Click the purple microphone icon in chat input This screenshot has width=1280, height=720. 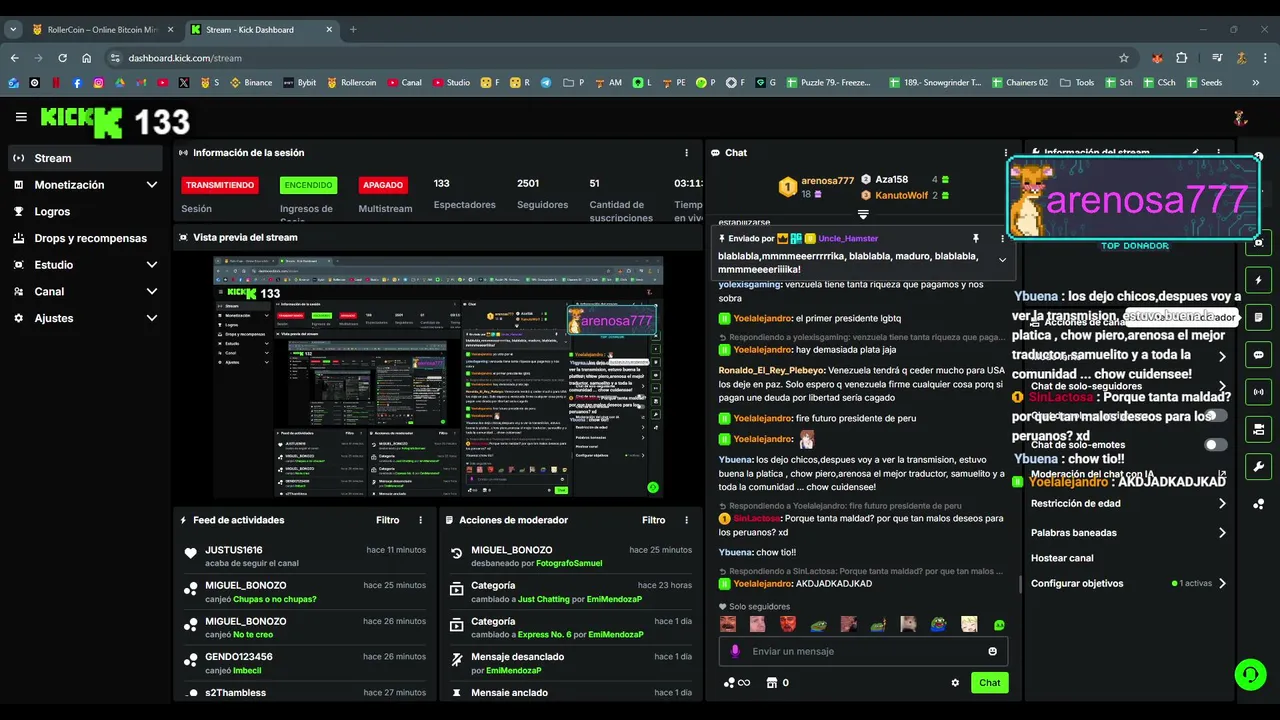pos(735,651)
